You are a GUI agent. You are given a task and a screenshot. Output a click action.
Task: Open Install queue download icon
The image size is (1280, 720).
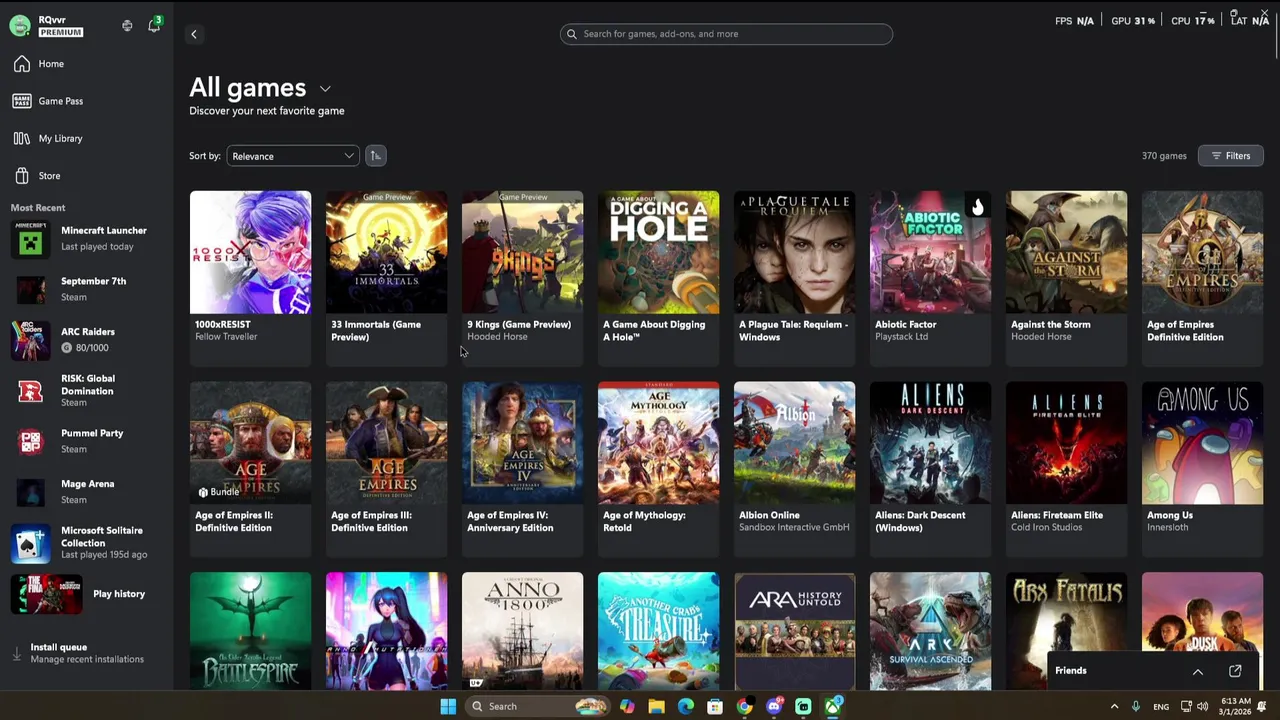(17, 653)
